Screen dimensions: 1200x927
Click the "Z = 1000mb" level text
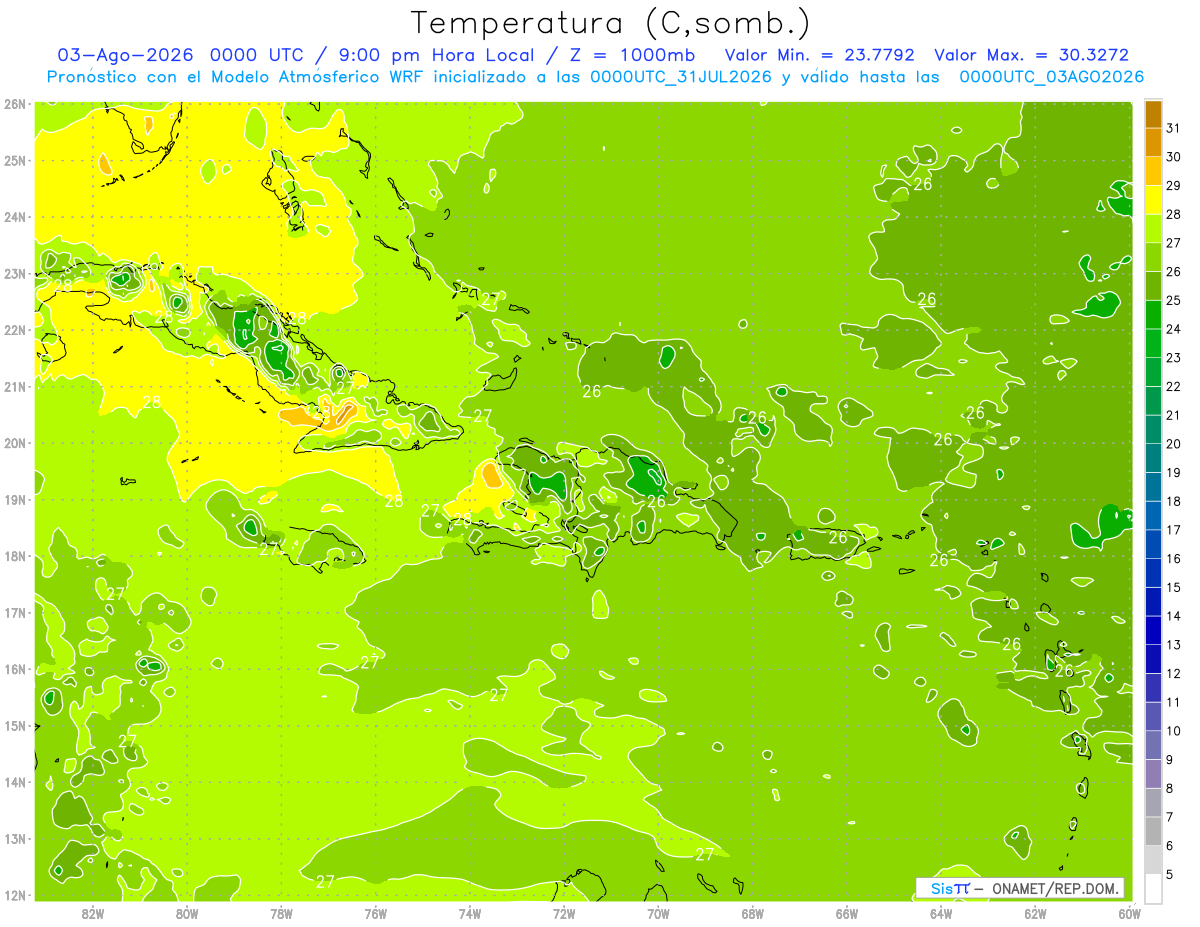632,55
